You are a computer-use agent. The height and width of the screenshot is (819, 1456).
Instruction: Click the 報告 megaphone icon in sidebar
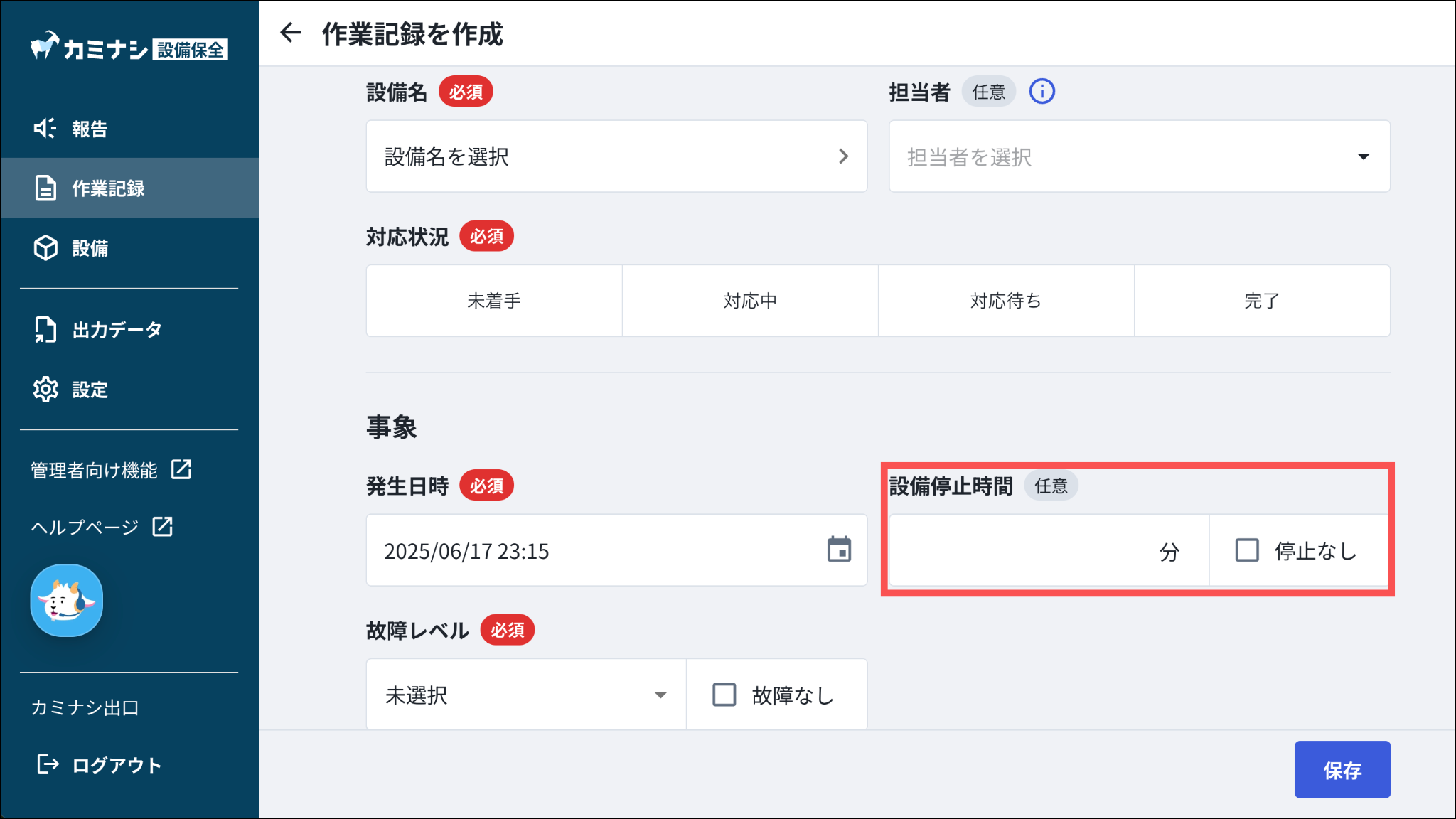click(x=45, y=129)
